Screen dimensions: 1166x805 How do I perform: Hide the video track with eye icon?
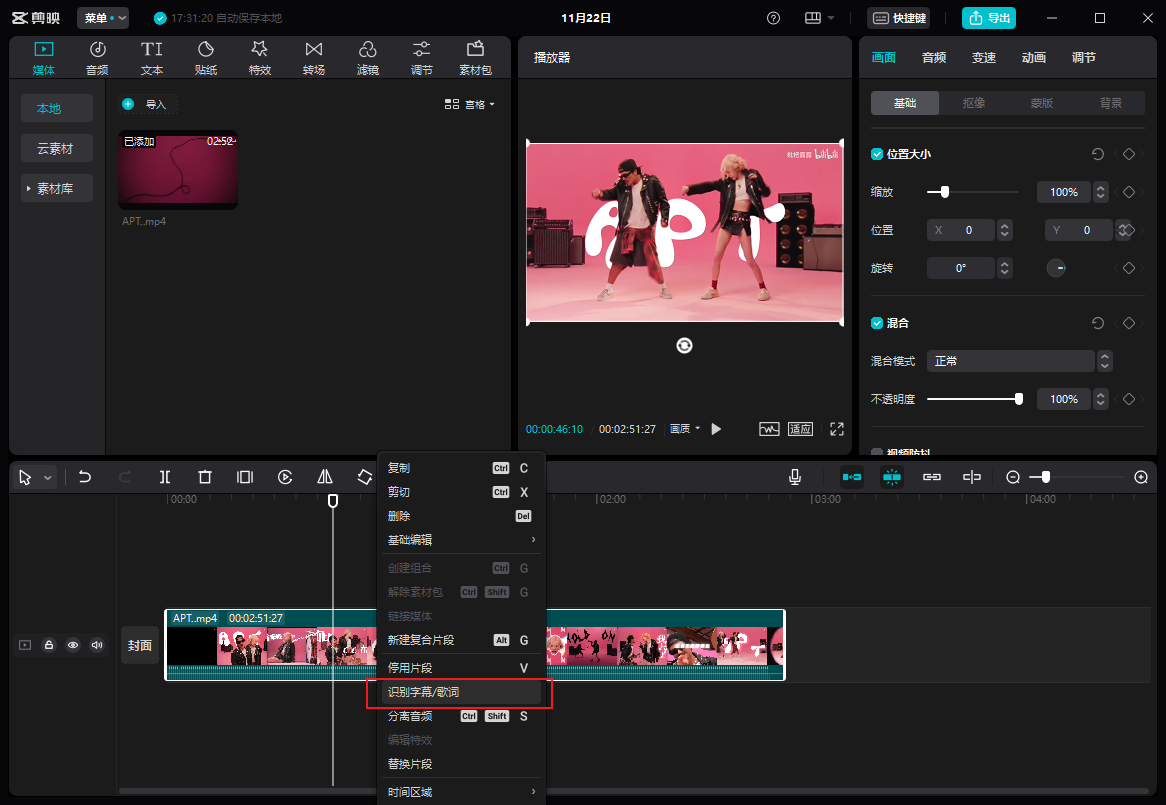point(73,645)
